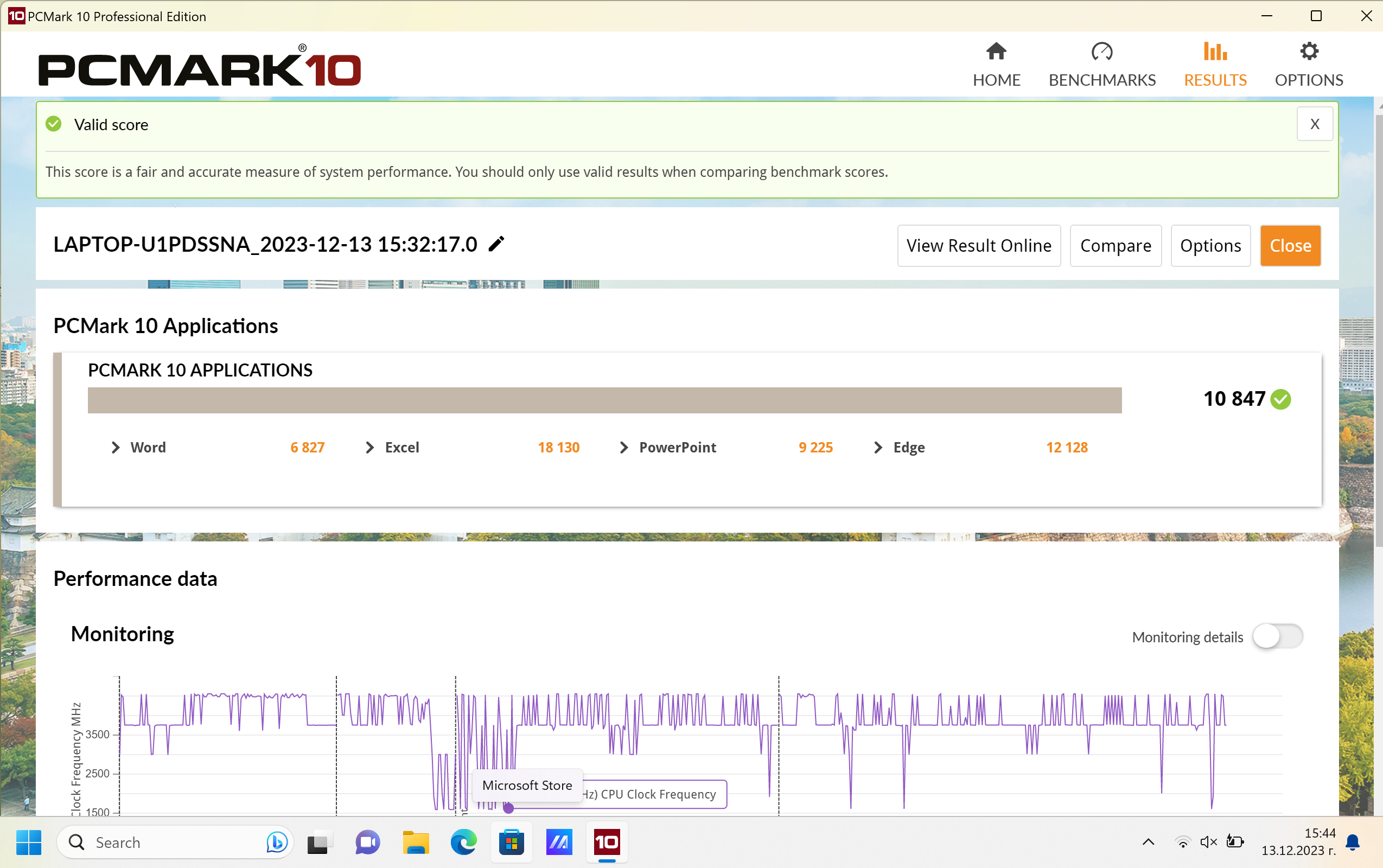Click the PCMark 10 title bar icon
The width and height of the screenshot is (1383, 868).
pyautogui.click(x=16, y=16)
